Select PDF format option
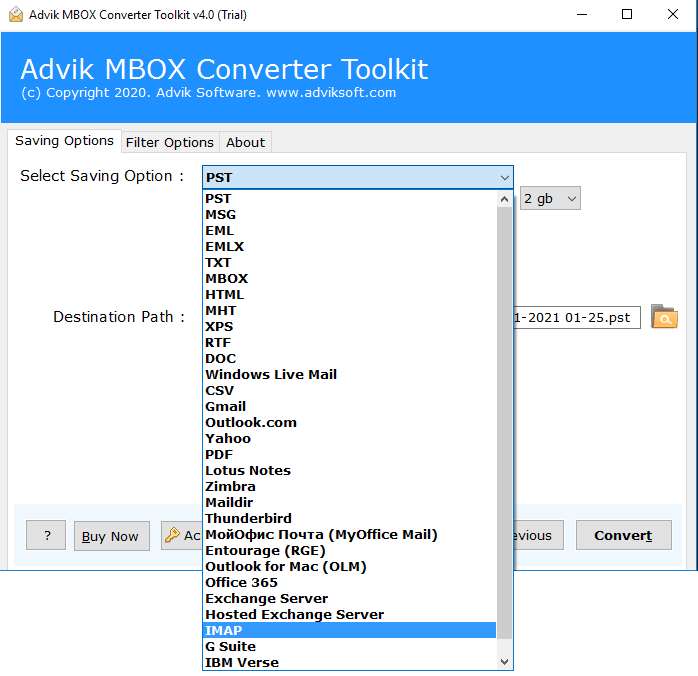Screen dimensions: 698x676 (349, 455)
